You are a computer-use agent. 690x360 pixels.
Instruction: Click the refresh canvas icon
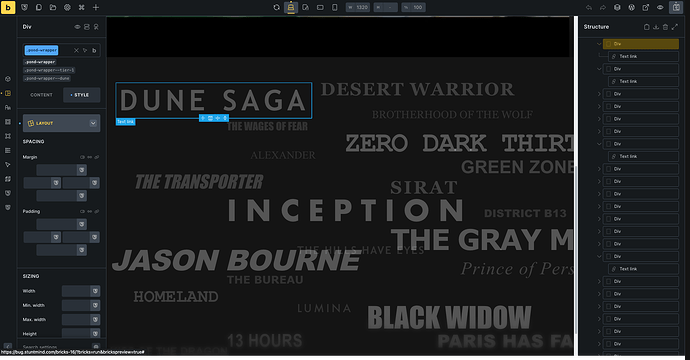276,7
